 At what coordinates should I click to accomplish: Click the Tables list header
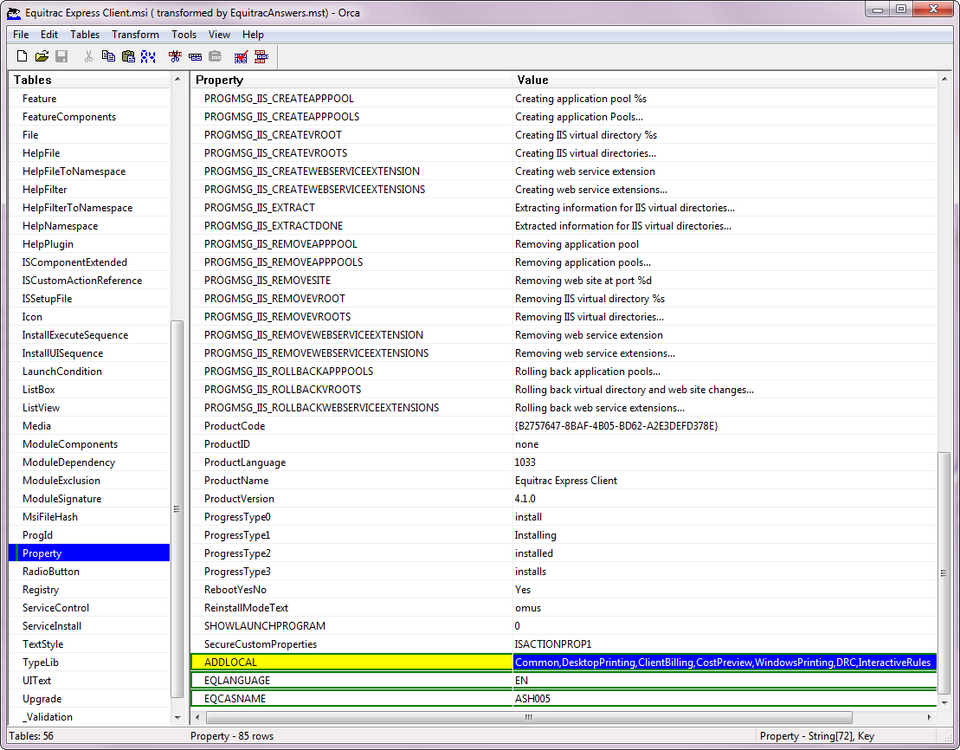89,80
